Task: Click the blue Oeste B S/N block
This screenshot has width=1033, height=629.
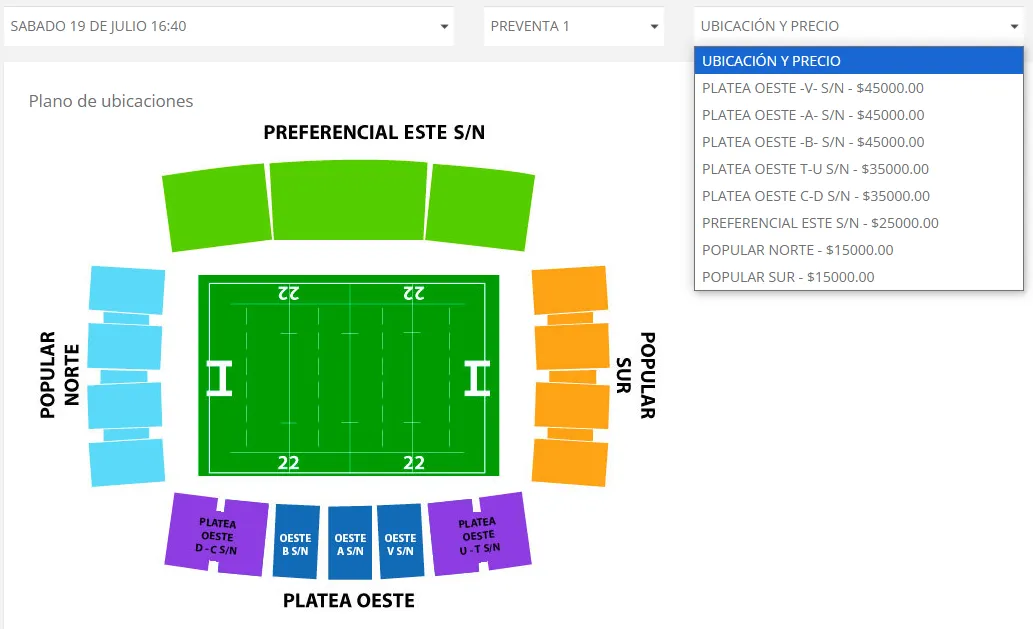Action: click(x=296, y=543)
